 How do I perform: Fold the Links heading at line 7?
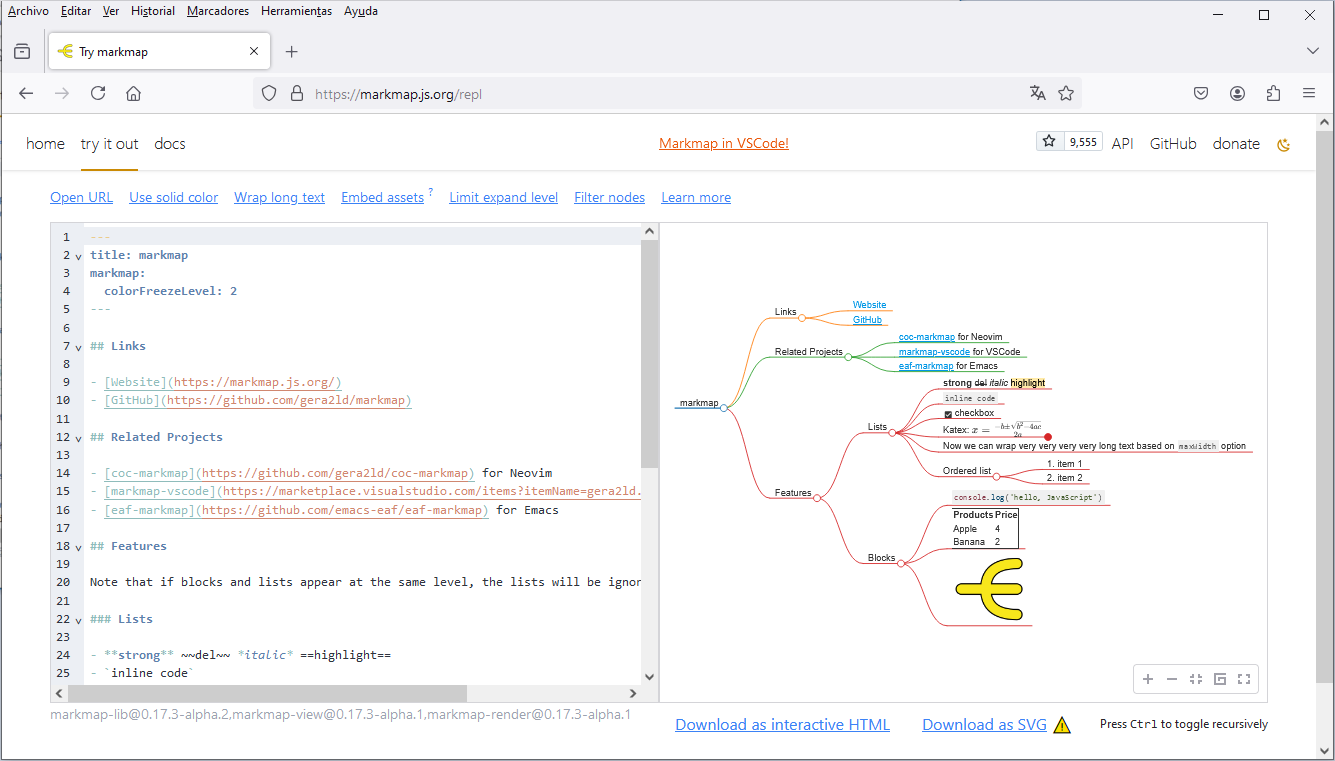click(x=77, y=345)
